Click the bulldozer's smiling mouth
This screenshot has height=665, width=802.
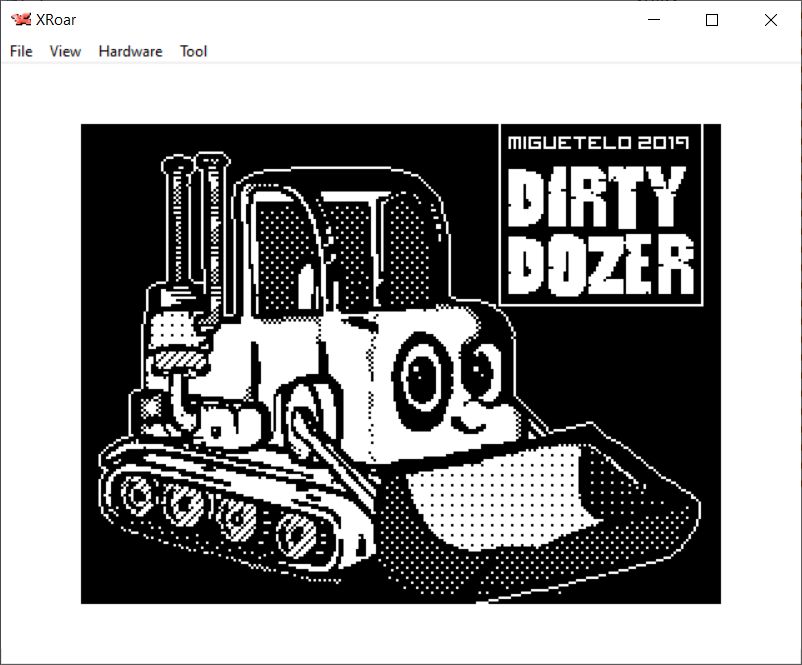468,422
